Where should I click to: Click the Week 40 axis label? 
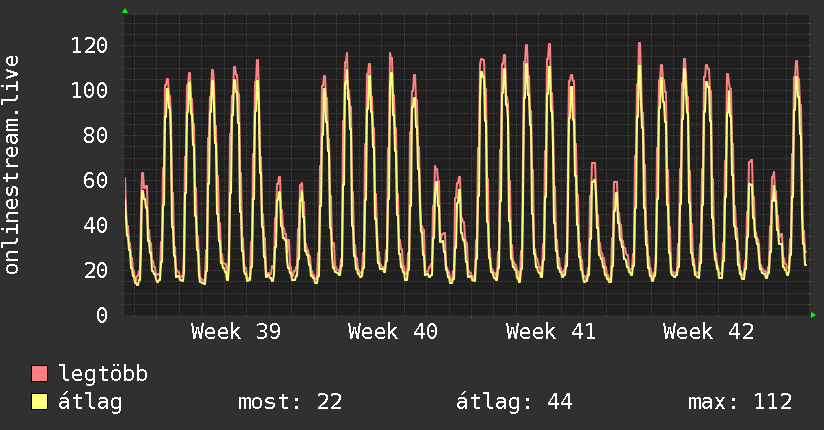393,332
